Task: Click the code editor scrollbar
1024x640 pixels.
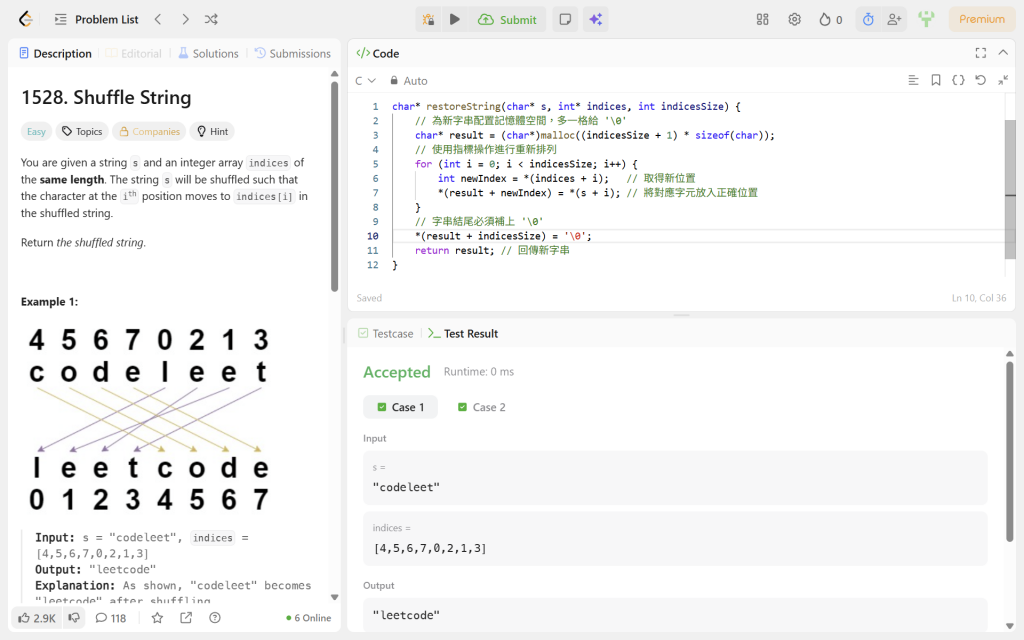Action: point(1010,189)
